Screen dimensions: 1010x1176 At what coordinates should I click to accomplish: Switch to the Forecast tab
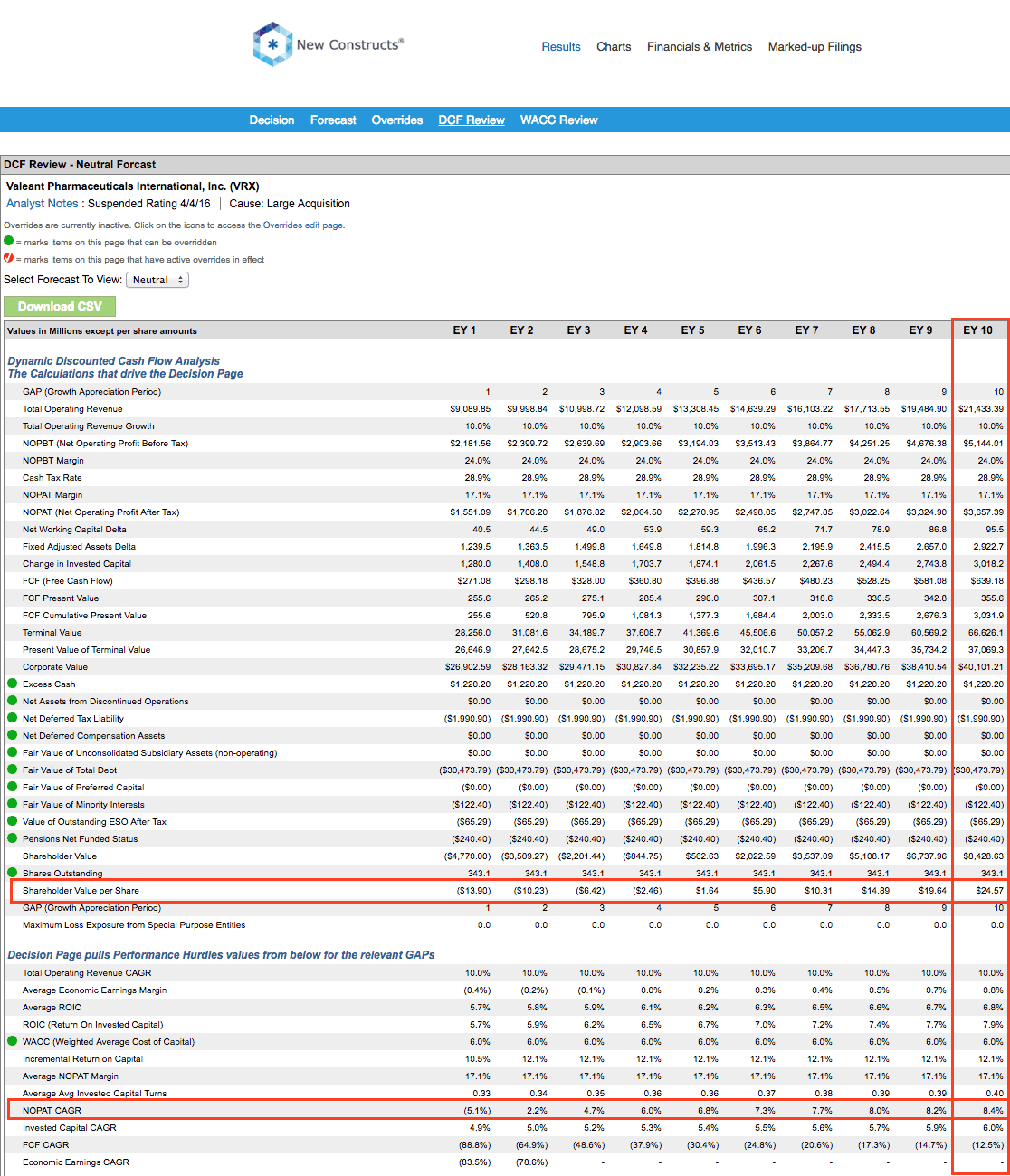(x=333, y=120)
